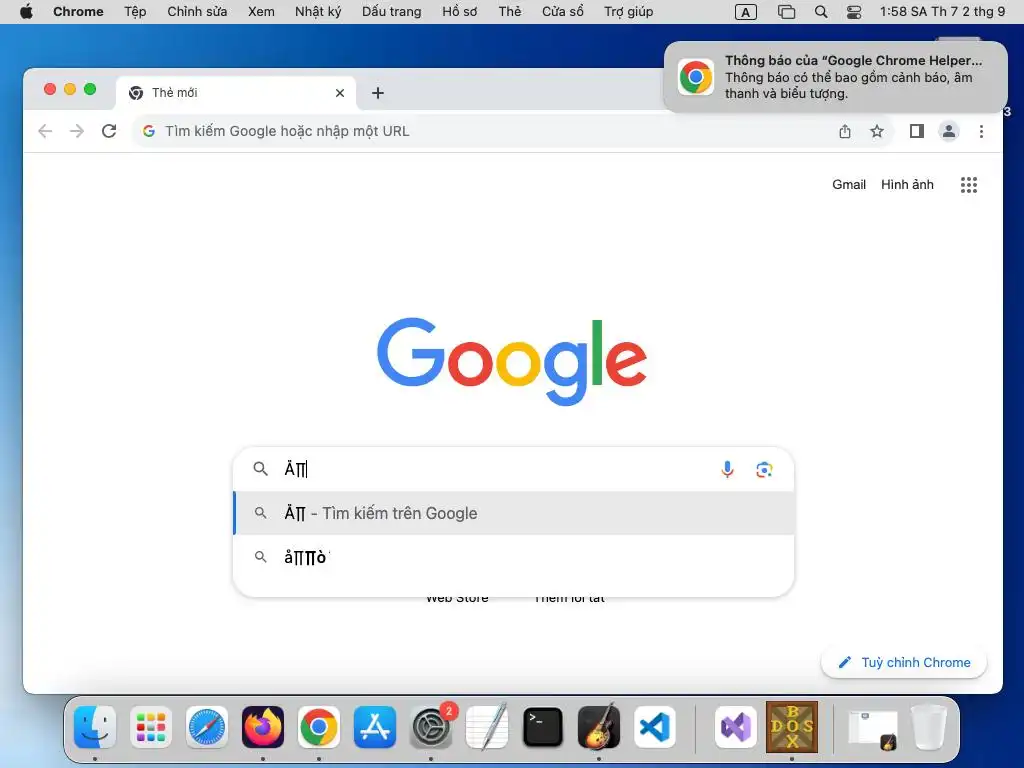Open the Chrome application menu
The height and width of the screenshot is (768, 1024).
[78, 12]
